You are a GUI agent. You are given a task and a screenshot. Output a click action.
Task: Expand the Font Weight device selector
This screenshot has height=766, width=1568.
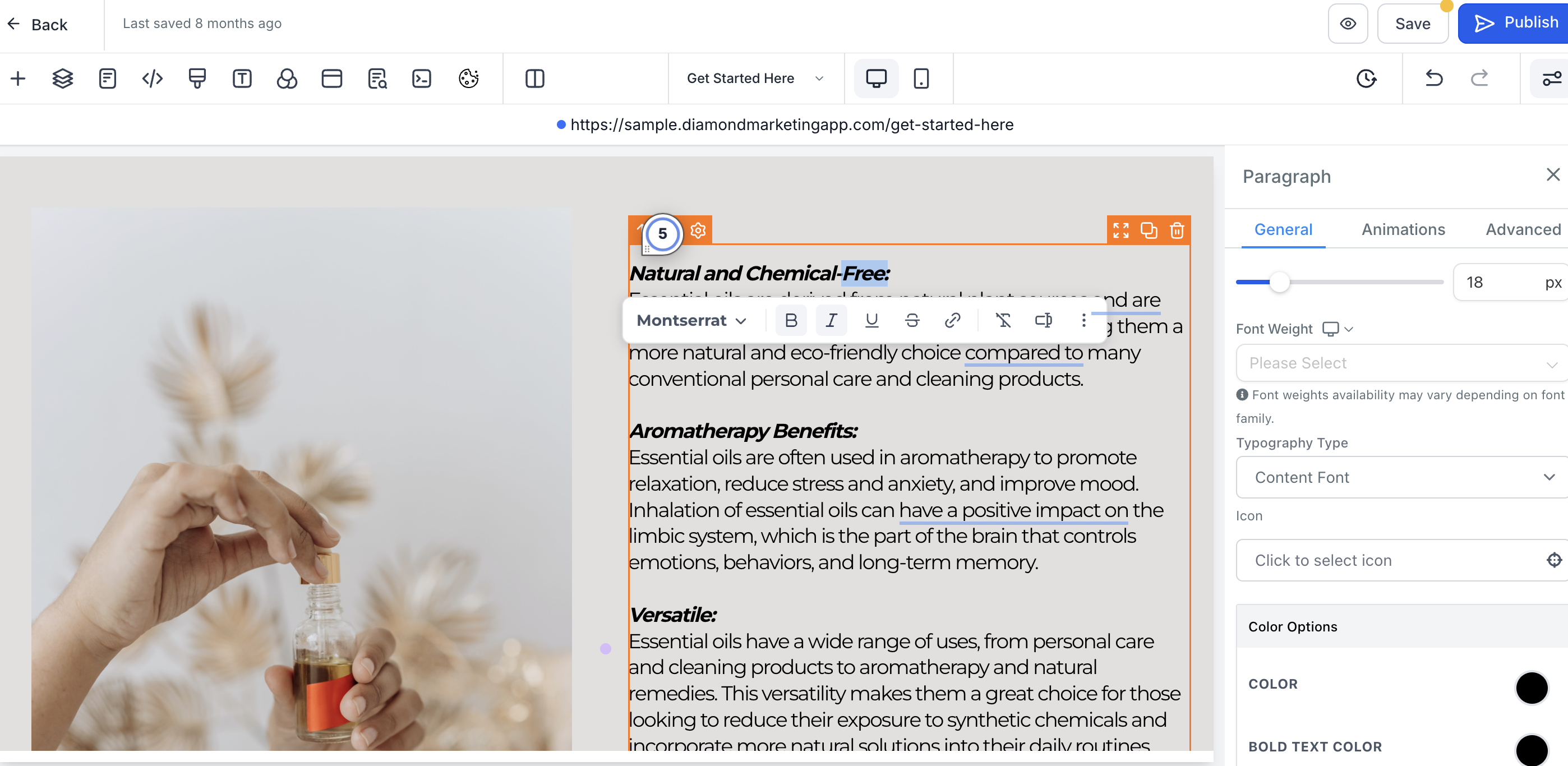click(1338, 329)
